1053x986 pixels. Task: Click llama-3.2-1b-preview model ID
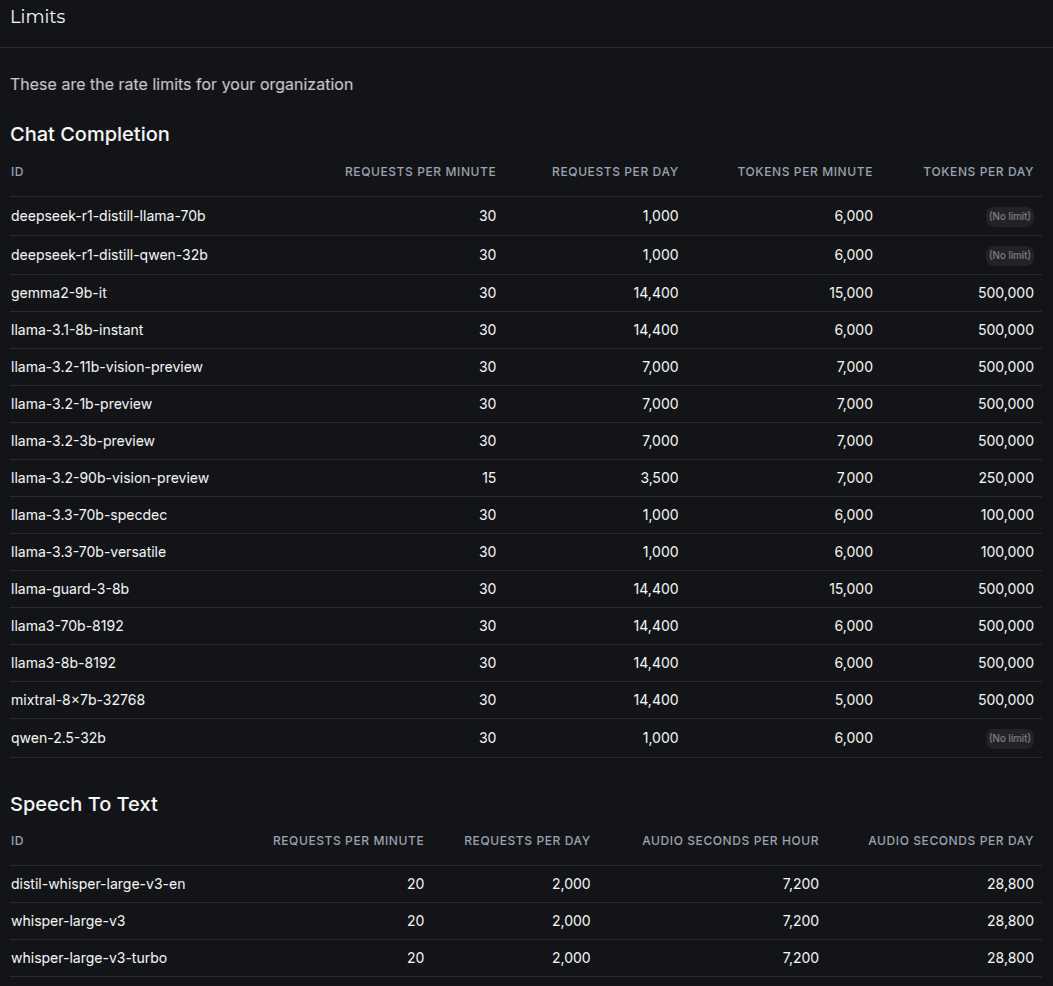[x=81, y=404]
